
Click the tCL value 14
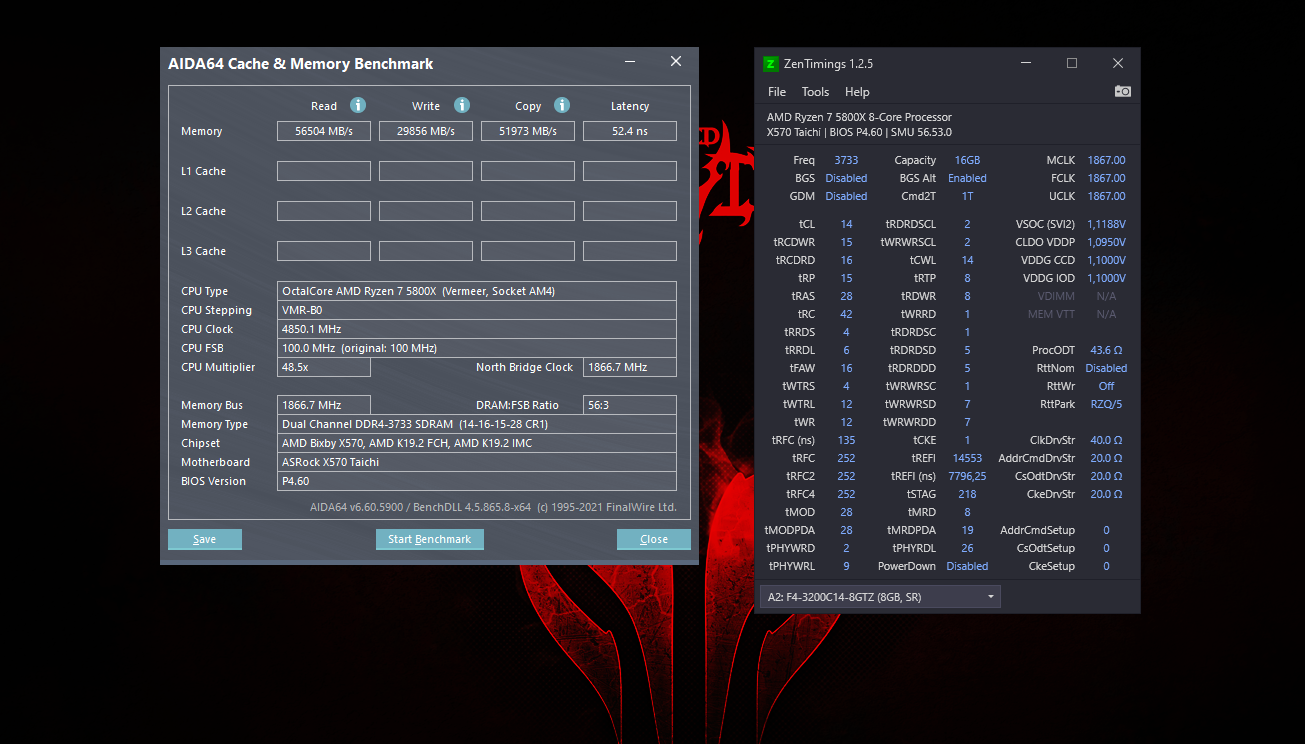846,224
